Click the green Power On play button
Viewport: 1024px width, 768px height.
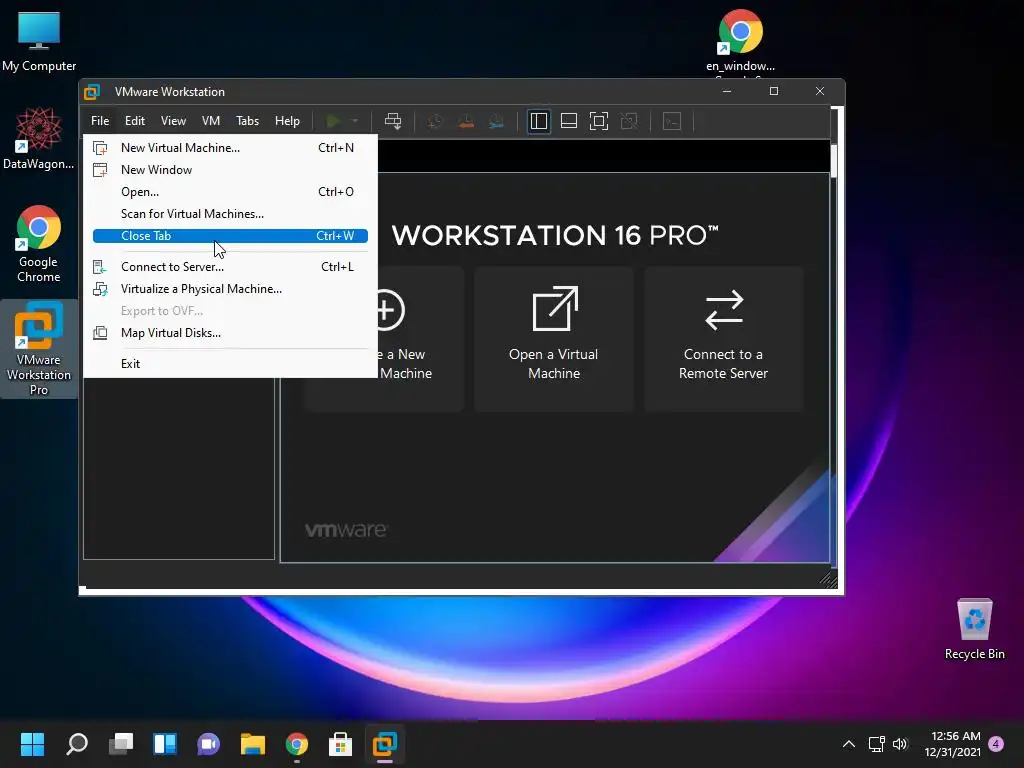click(333, 121)
